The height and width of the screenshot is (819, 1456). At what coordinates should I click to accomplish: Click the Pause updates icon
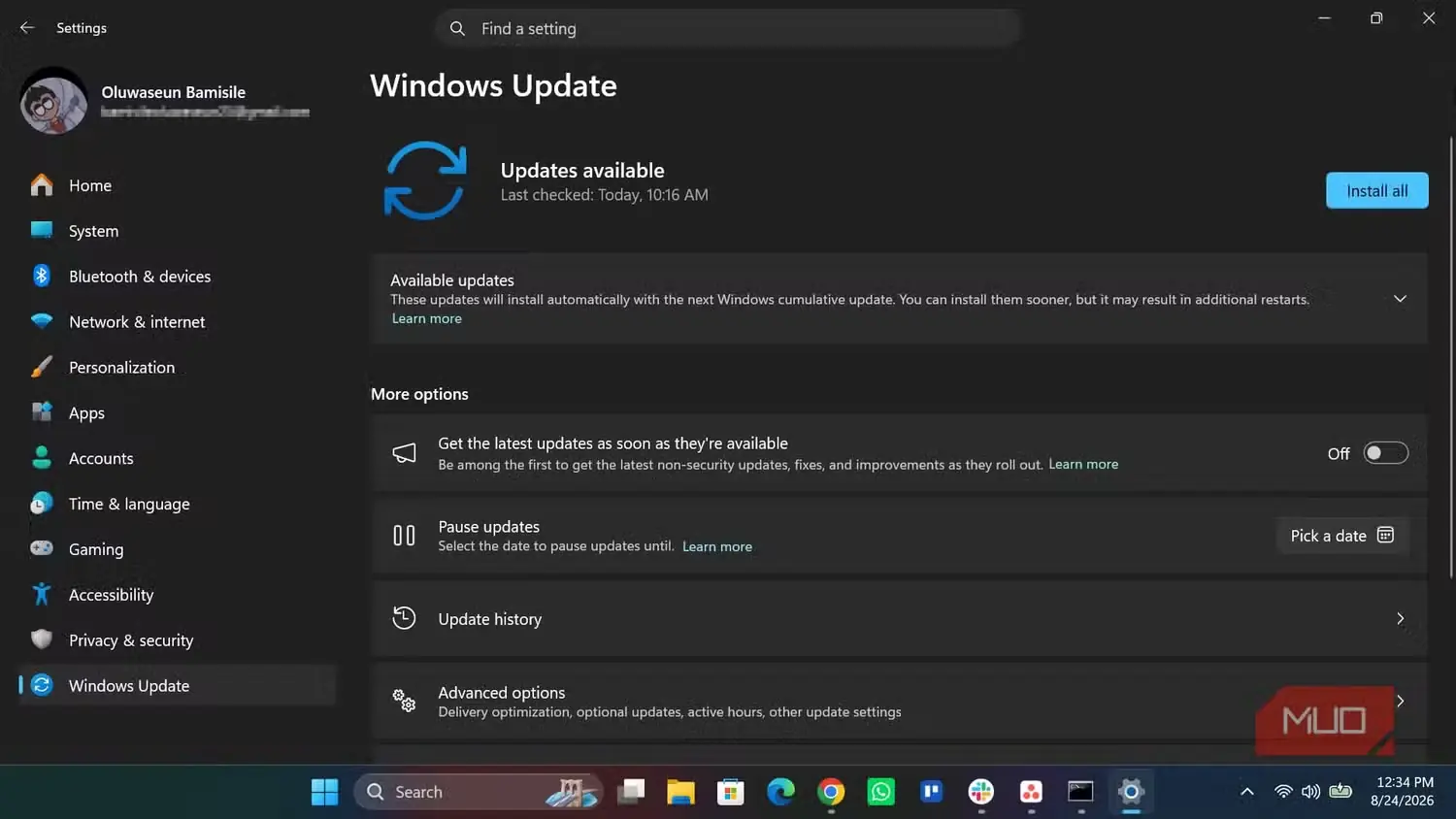[404, 536]
